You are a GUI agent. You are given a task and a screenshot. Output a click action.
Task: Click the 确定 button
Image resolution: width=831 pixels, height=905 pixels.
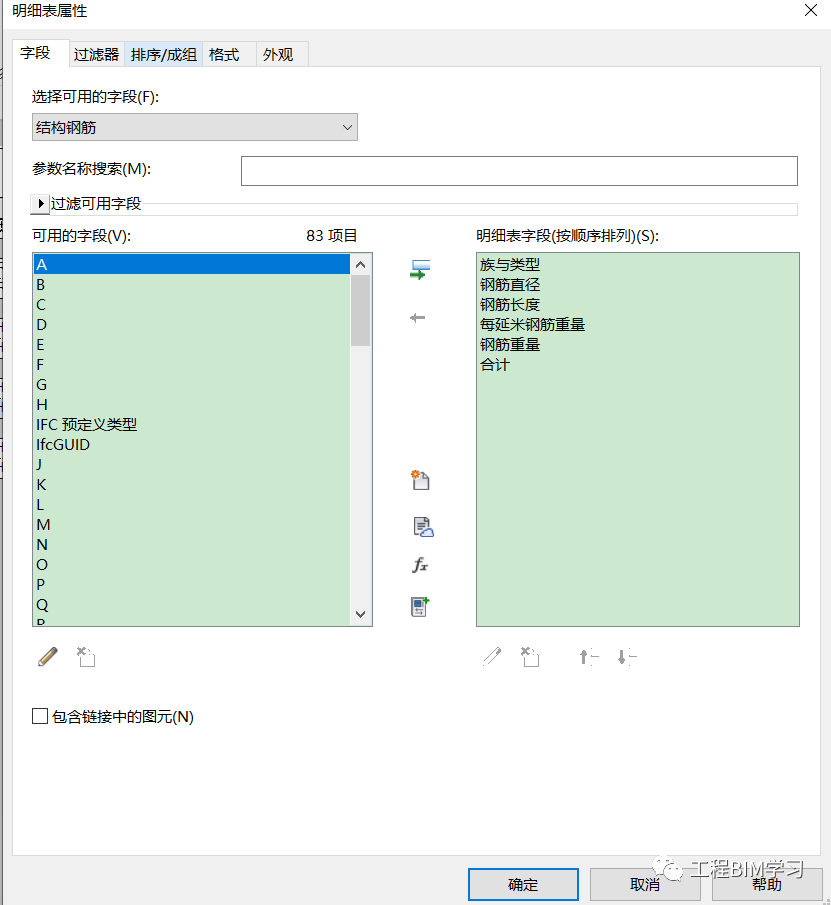(x=523, y=884)
